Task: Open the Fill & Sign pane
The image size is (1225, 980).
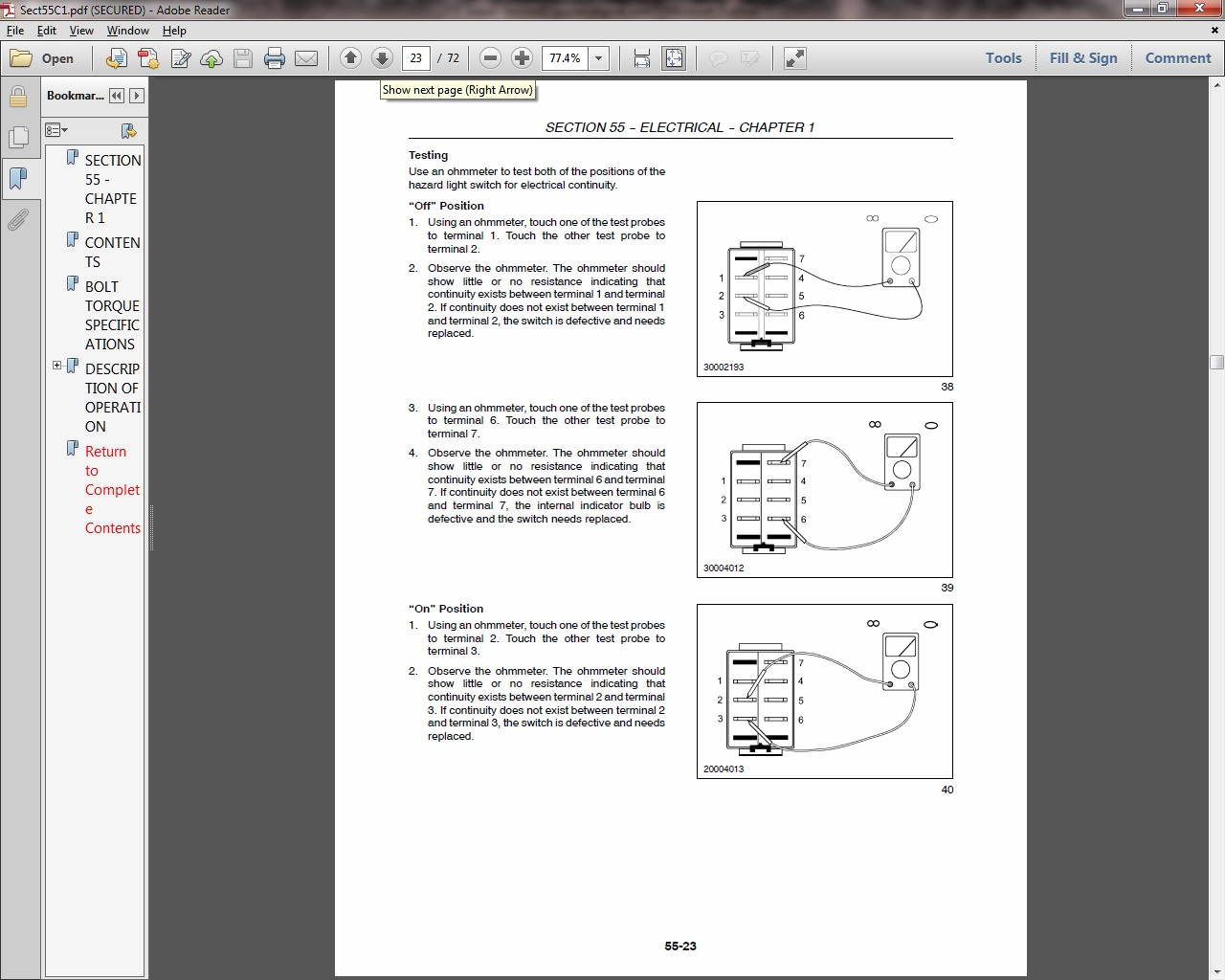Action: 1082,58
